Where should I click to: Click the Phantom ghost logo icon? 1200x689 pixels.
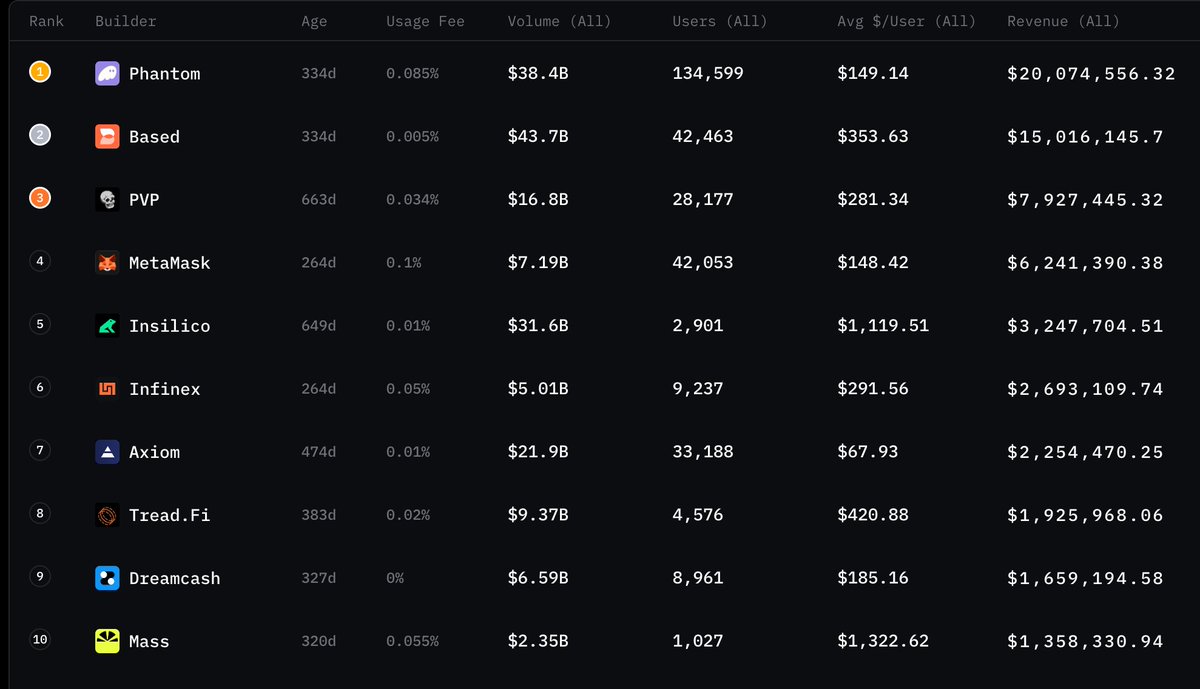click(107, 73)
